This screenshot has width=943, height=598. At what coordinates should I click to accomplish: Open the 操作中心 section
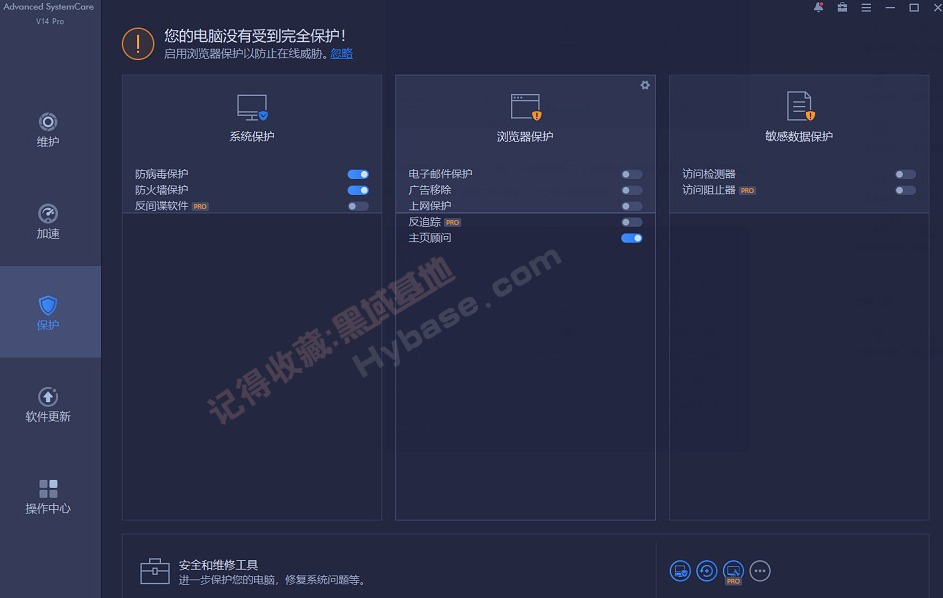coord(48,496)
